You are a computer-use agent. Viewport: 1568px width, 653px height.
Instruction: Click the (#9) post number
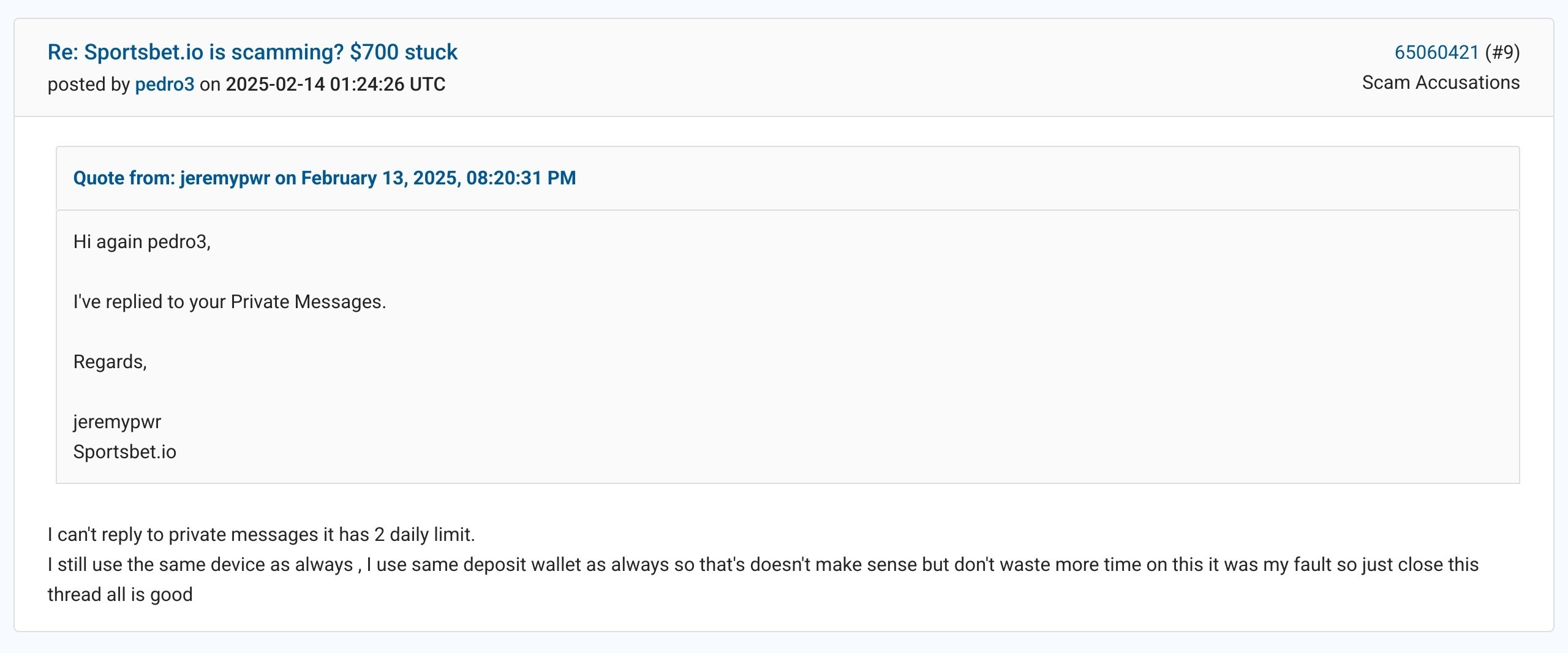1502,53
